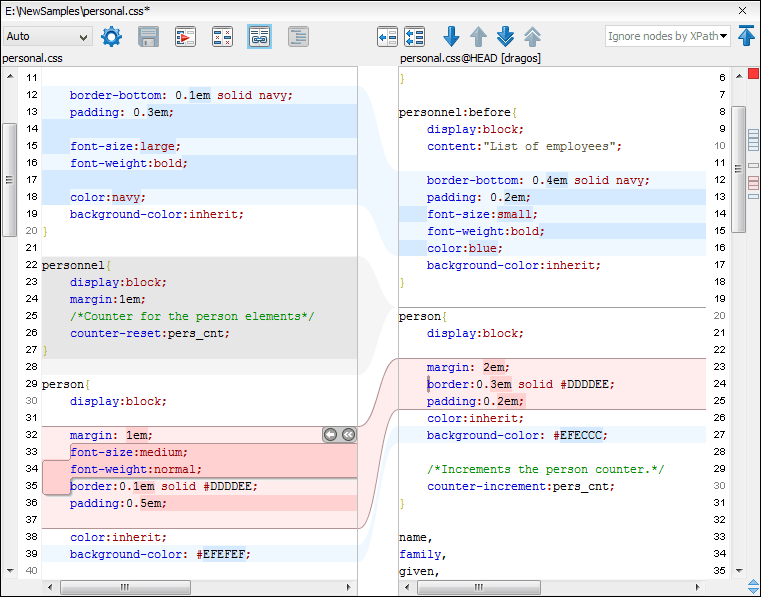Click the left pane horizontal scrollbar thumb
This screenshot has height=597, width=761.
124,587
